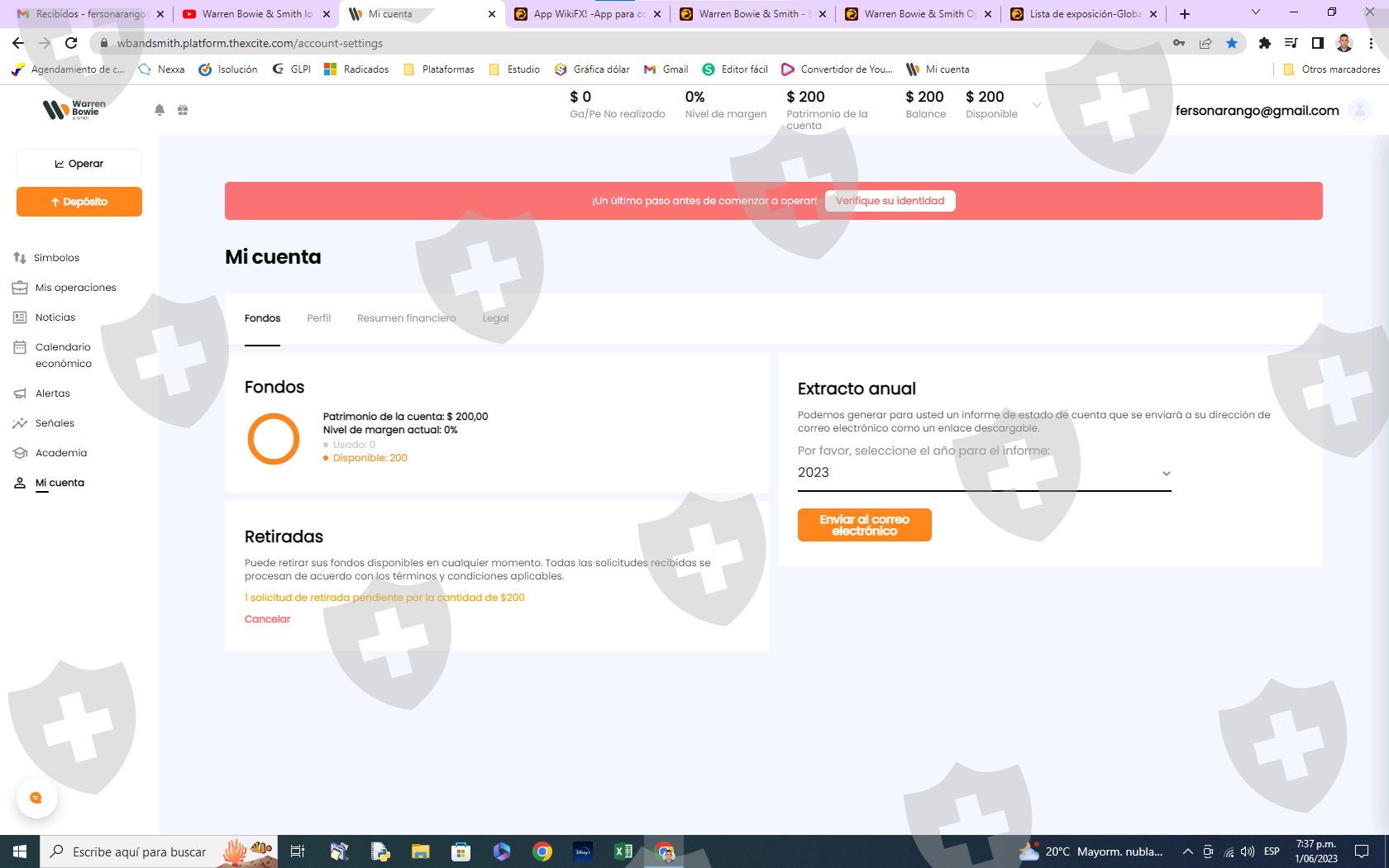This screenshot has width=1389, height=868.
Task: Click the pending withdrawal request link
Action: 384,598
